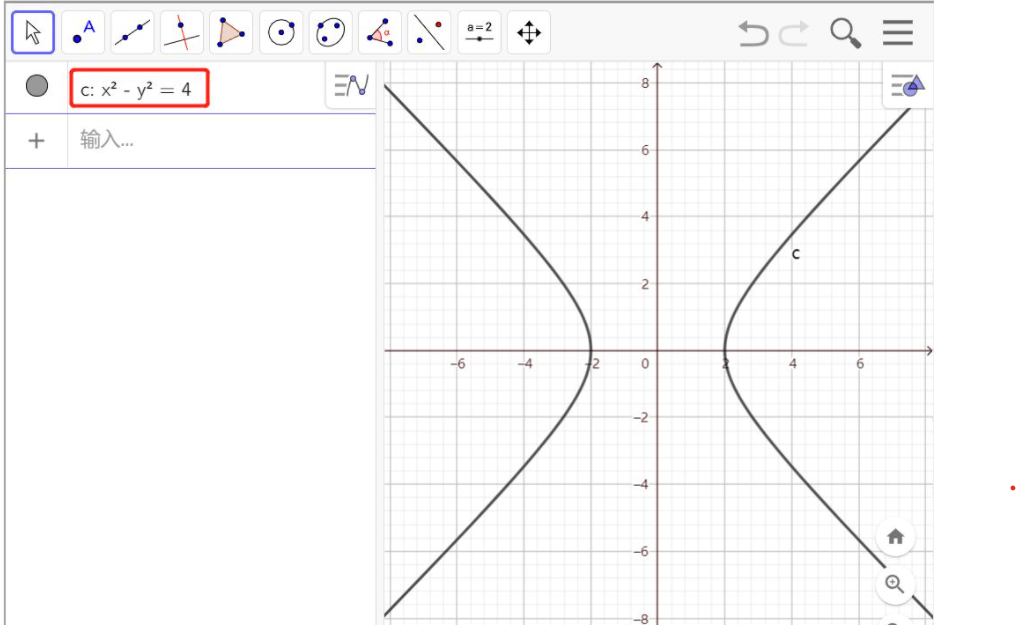
Task: Select the Circle with center tool
Action: 281,33
